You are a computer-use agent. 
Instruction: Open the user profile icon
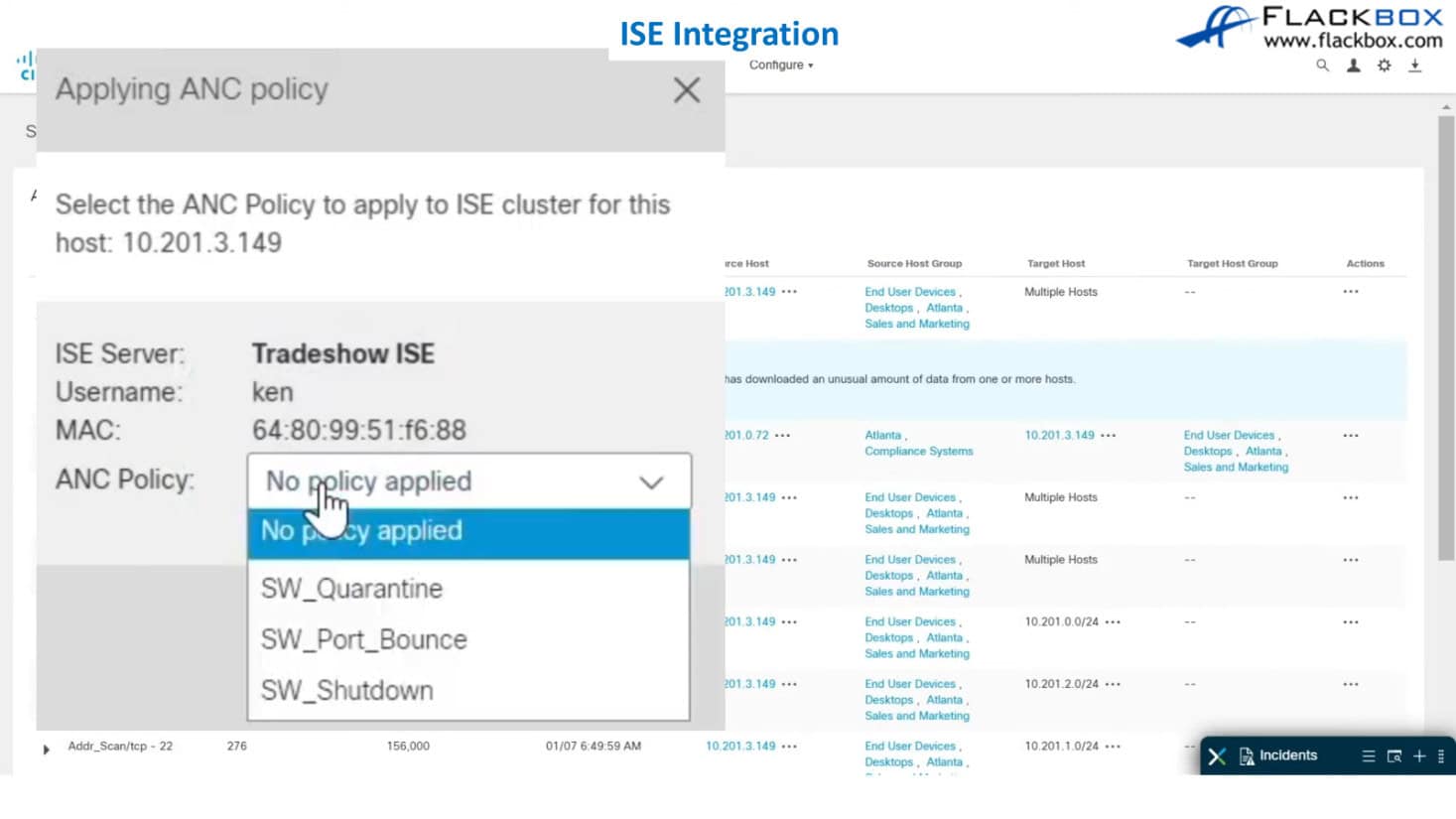[x=1353, y=66]
